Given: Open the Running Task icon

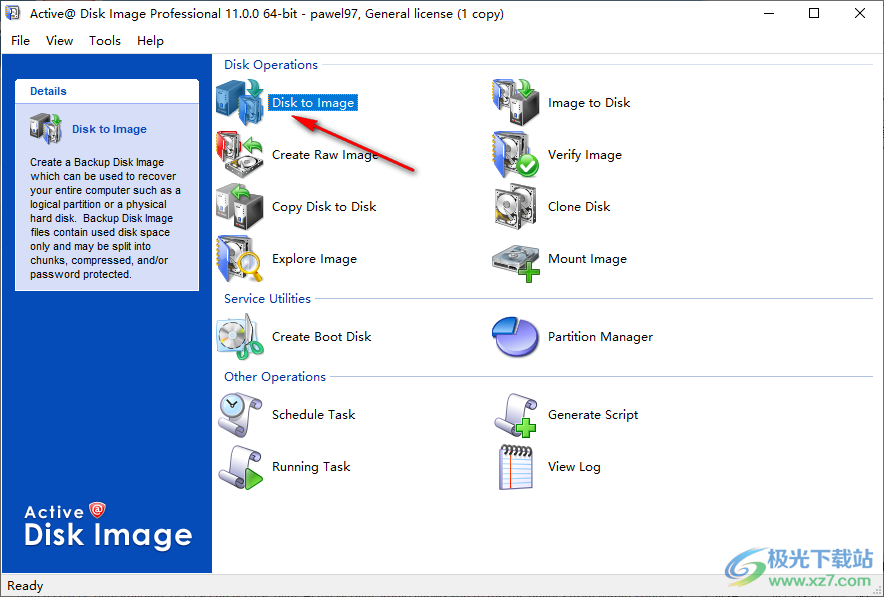Looking at the screenshot, I should pyautogui.click(x=239, y=467).
